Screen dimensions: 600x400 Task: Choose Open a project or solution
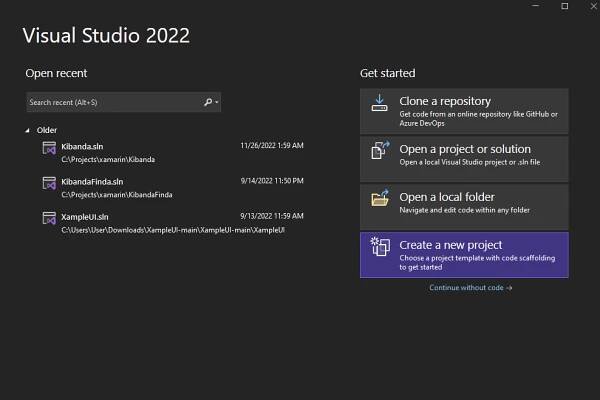coord(464,159)
